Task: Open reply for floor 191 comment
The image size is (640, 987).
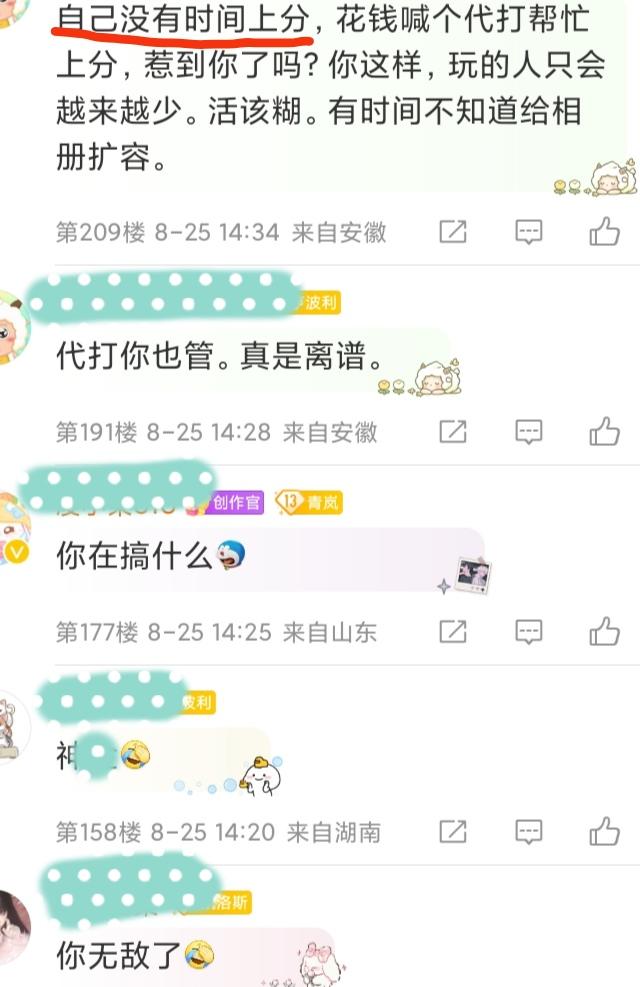Action: (529, 432)
